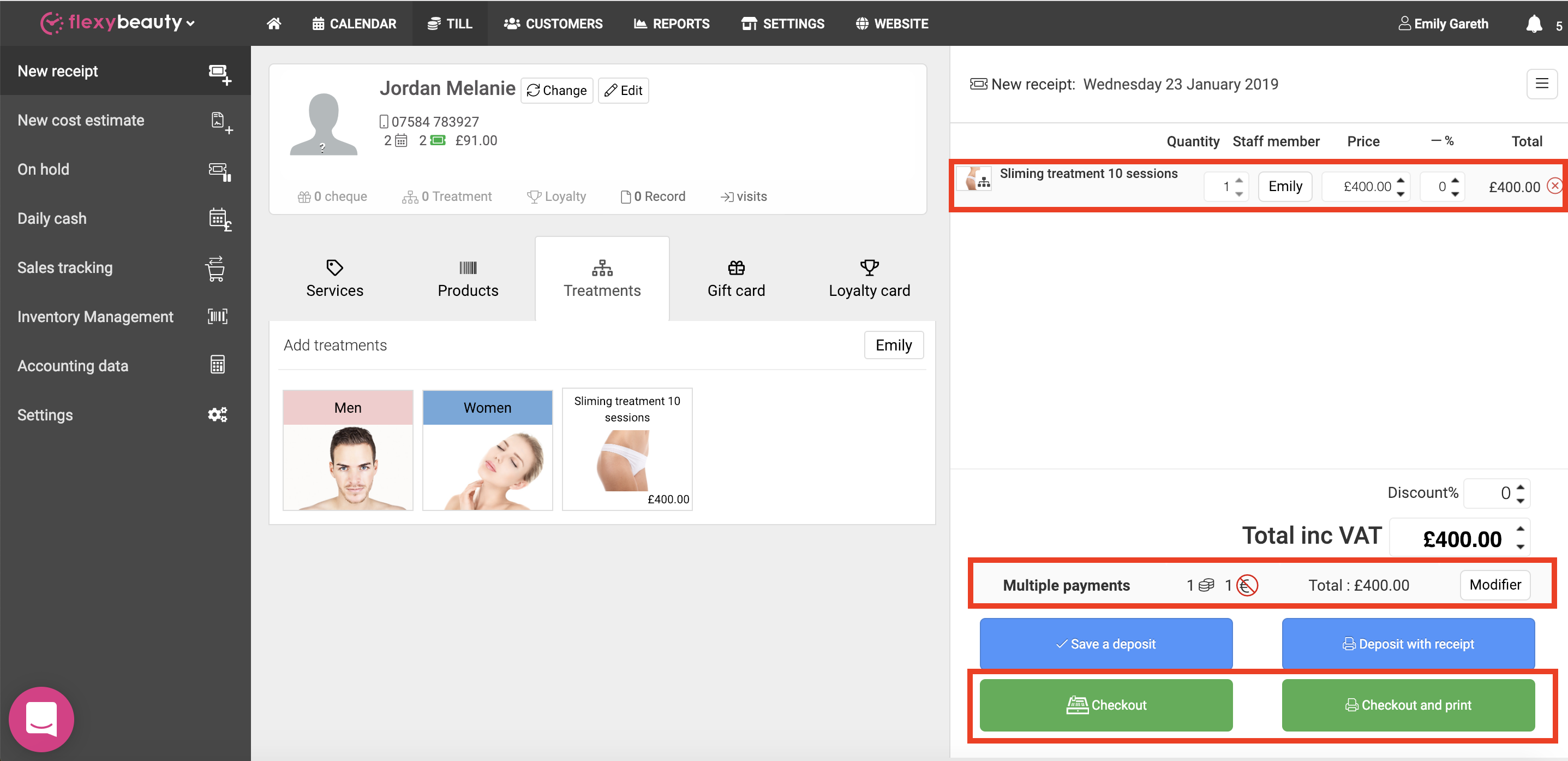
Task: Decrease the line discount percent
Action: coord(1455,194)
